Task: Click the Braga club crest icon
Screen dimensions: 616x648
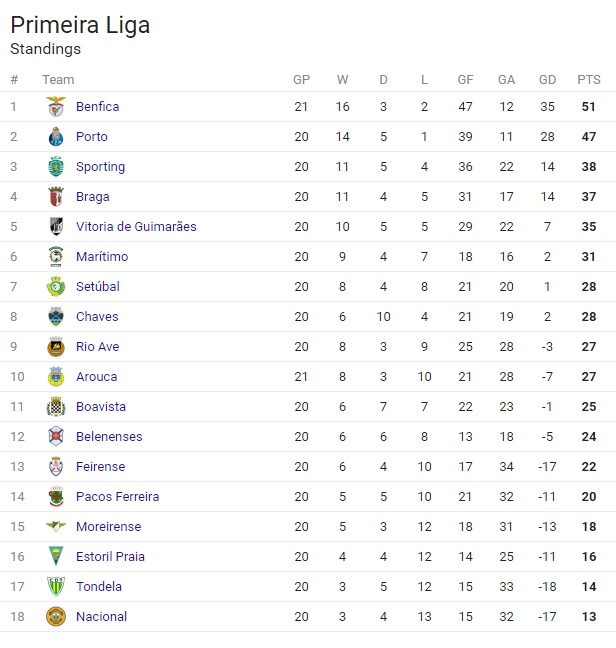Action: pyautogui.click(x=56, y=197)
